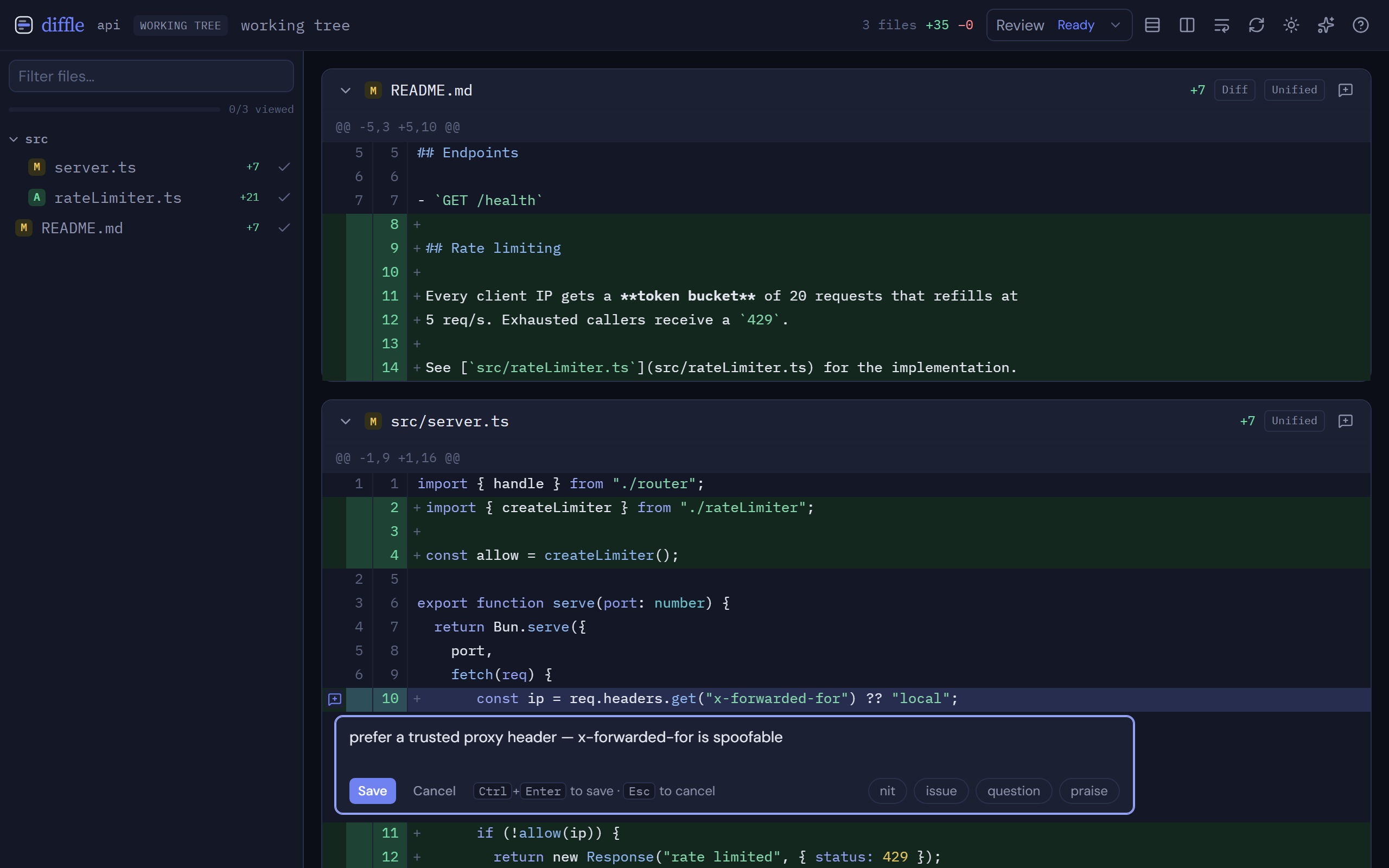Screen dimensions: 1389x868
Task: Open the AI sparkles icon
Action: pos(1326,25)
